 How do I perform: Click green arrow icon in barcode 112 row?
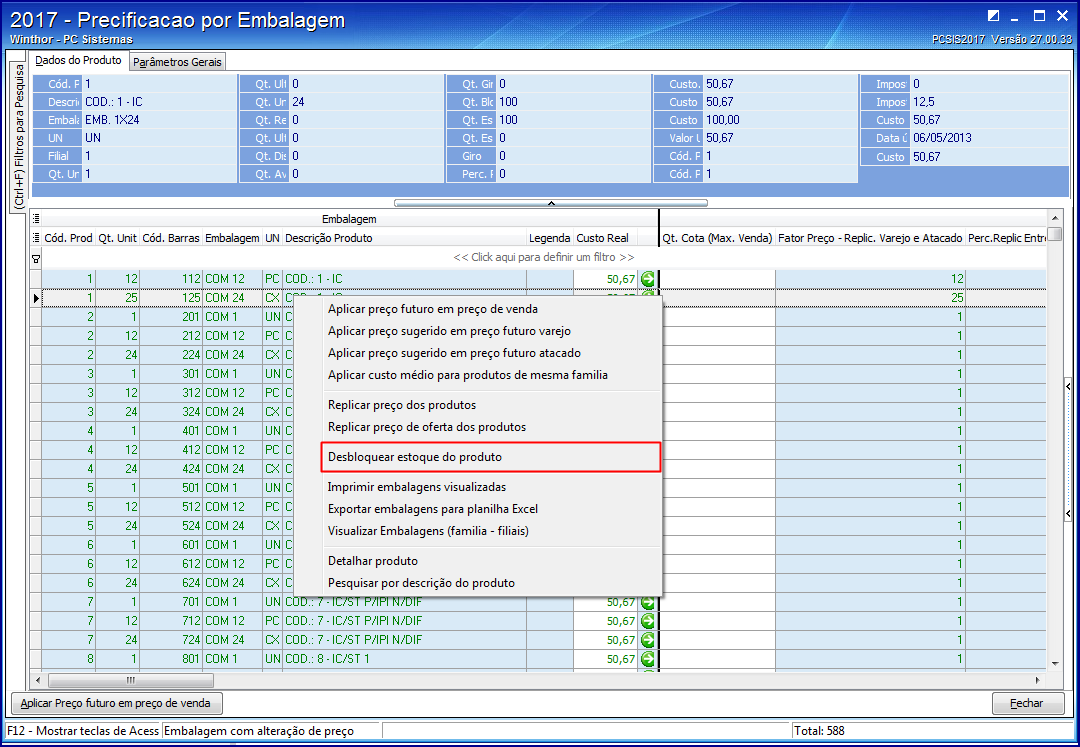click(x=647, y=279)
